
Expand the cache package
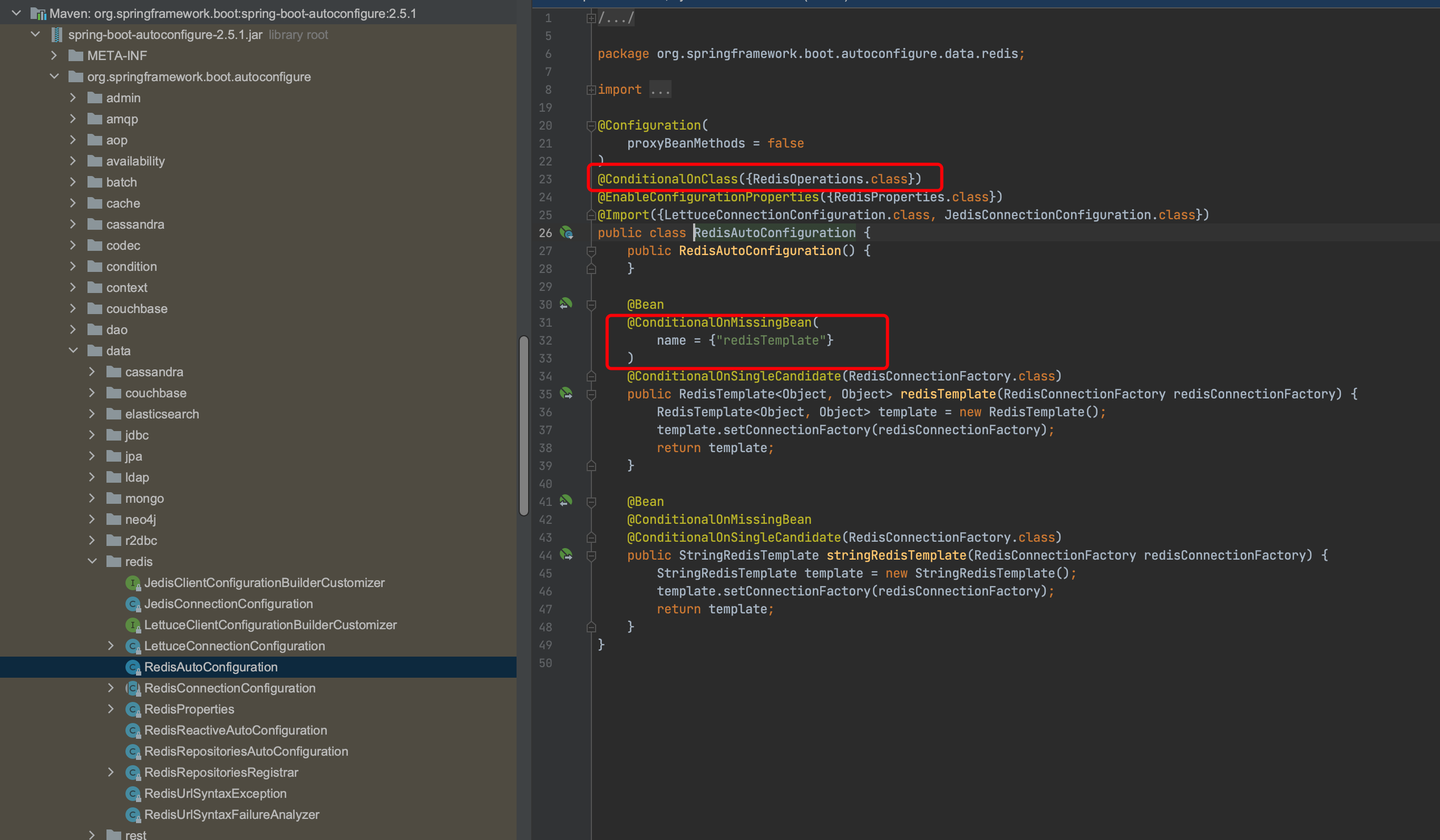coord(73,203)
